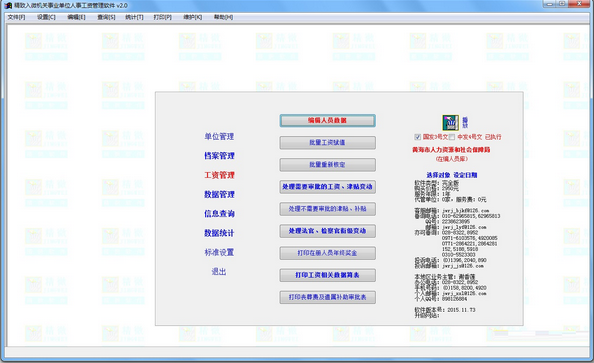Select 档案管理 in the left navigation
Screen dimensions: 594x363
click(x=219, y=156)
